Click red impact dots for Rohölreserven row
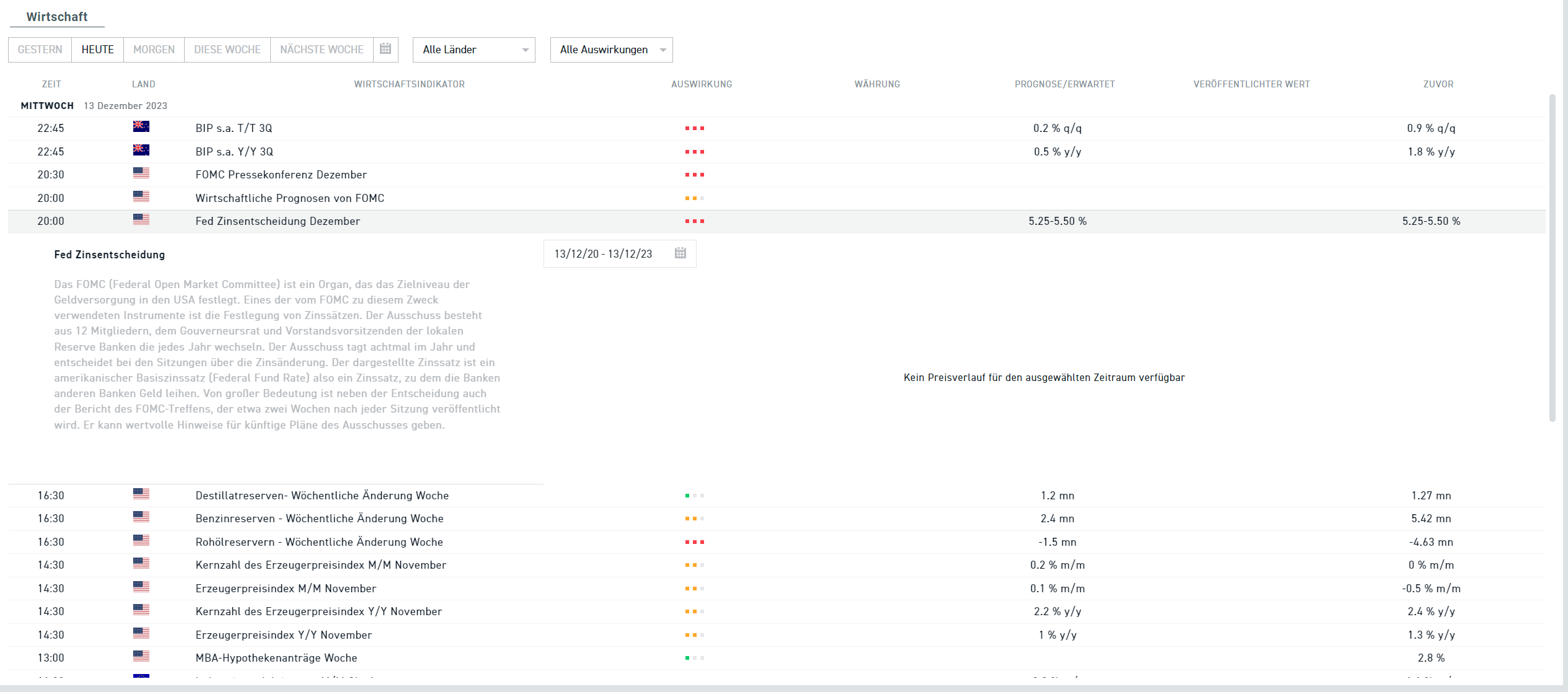This screenshot has width=1568, height=692. 694,542
